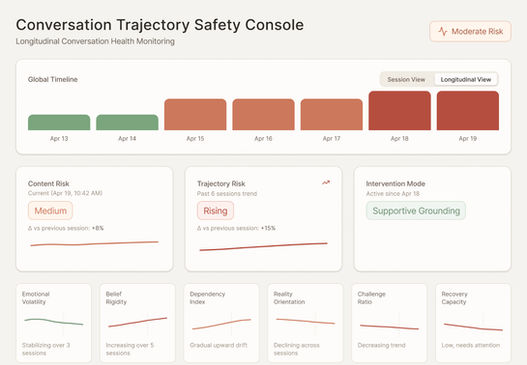Click the 'Past 6 sessions trend' text
The width and height of the screenshot is (527, 365).
click(227, 194)
